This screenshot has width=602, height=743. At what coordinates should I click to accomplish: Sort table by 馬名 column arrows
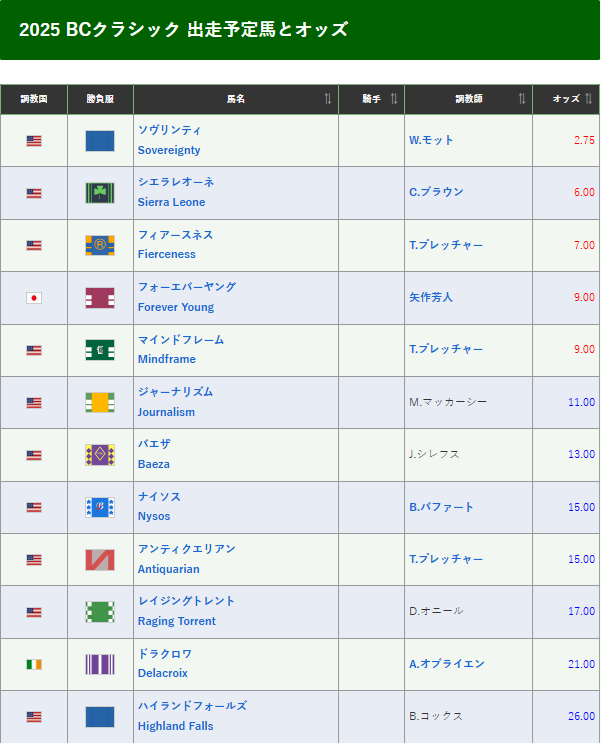coord(328,99)
